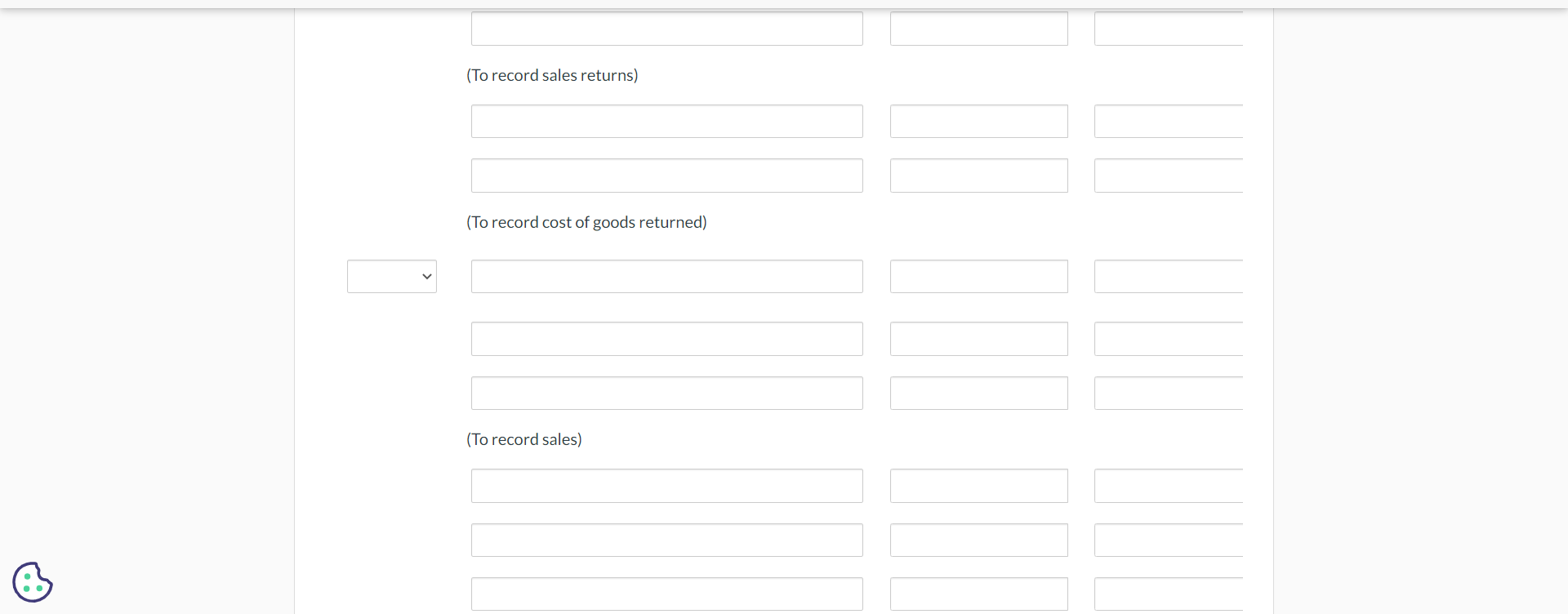The height and width of the screenshot is (614, 1568).
Task: Click first credit field under 'To record sales returns'
Action: (1168, 122)
